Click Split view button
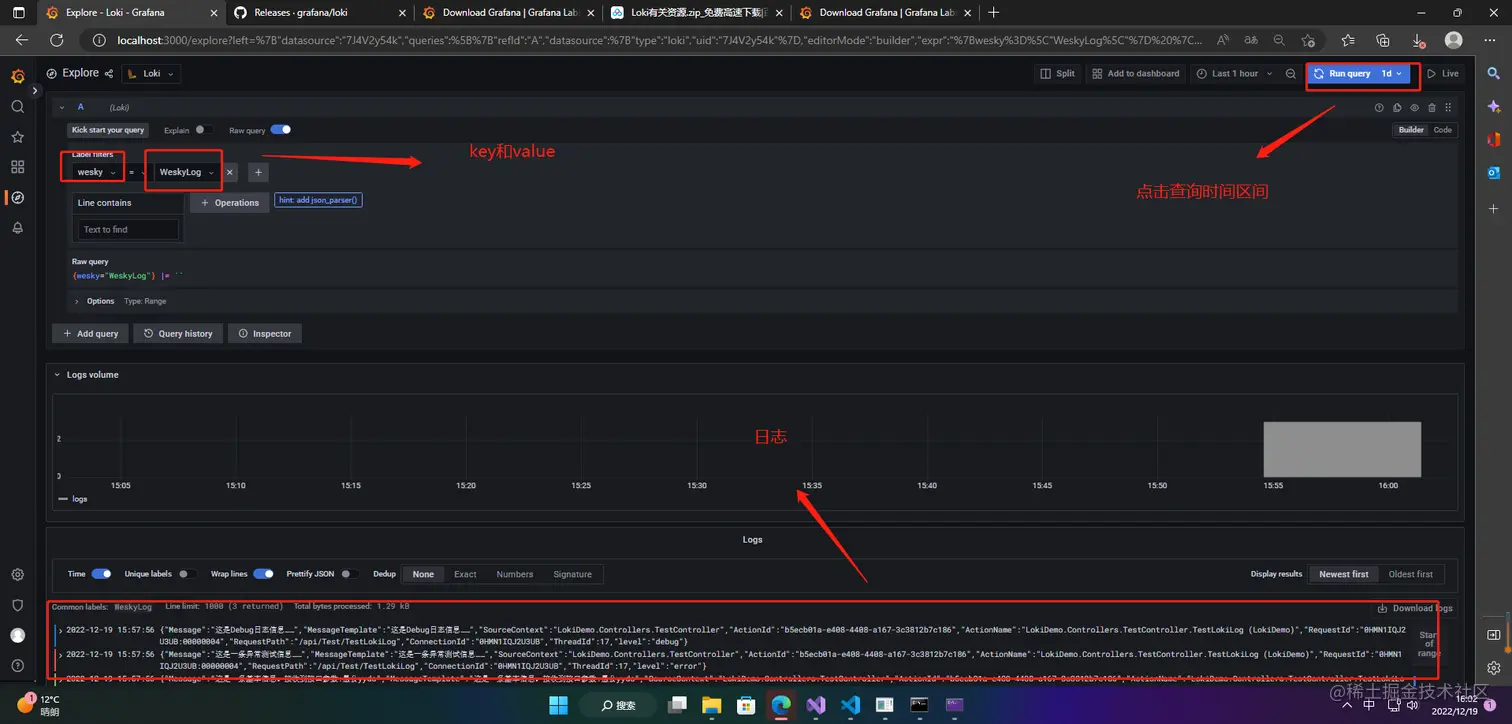 (1058, 73)
